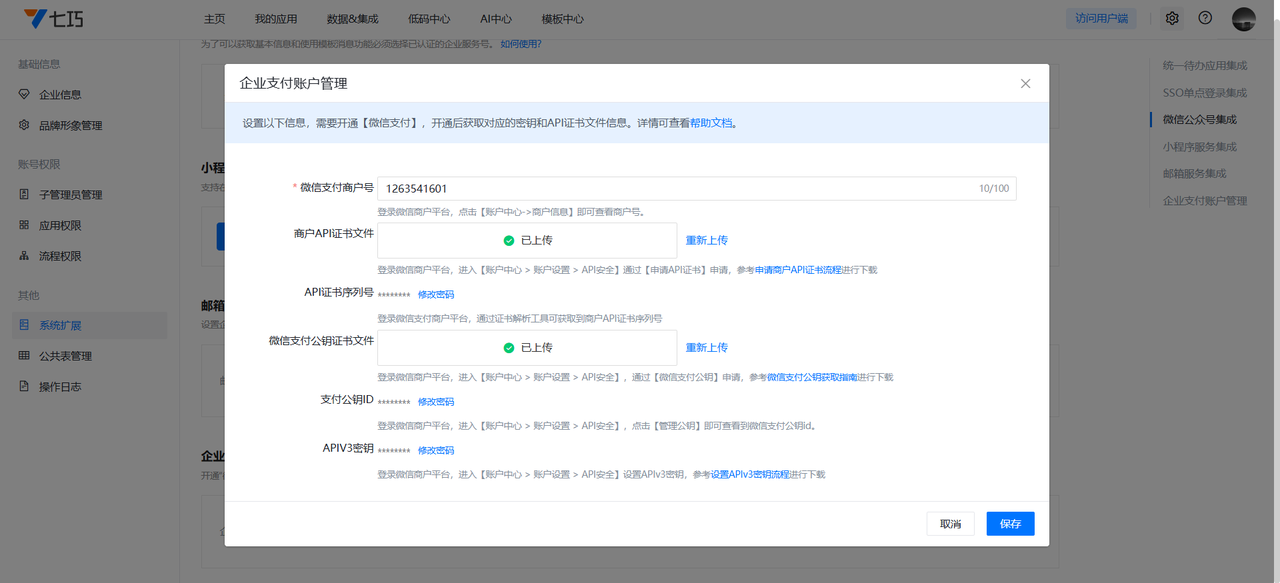This screenshot has width=1280, height=583.
Task: Open 企业信息 in the sidebar
Action: 60,95
